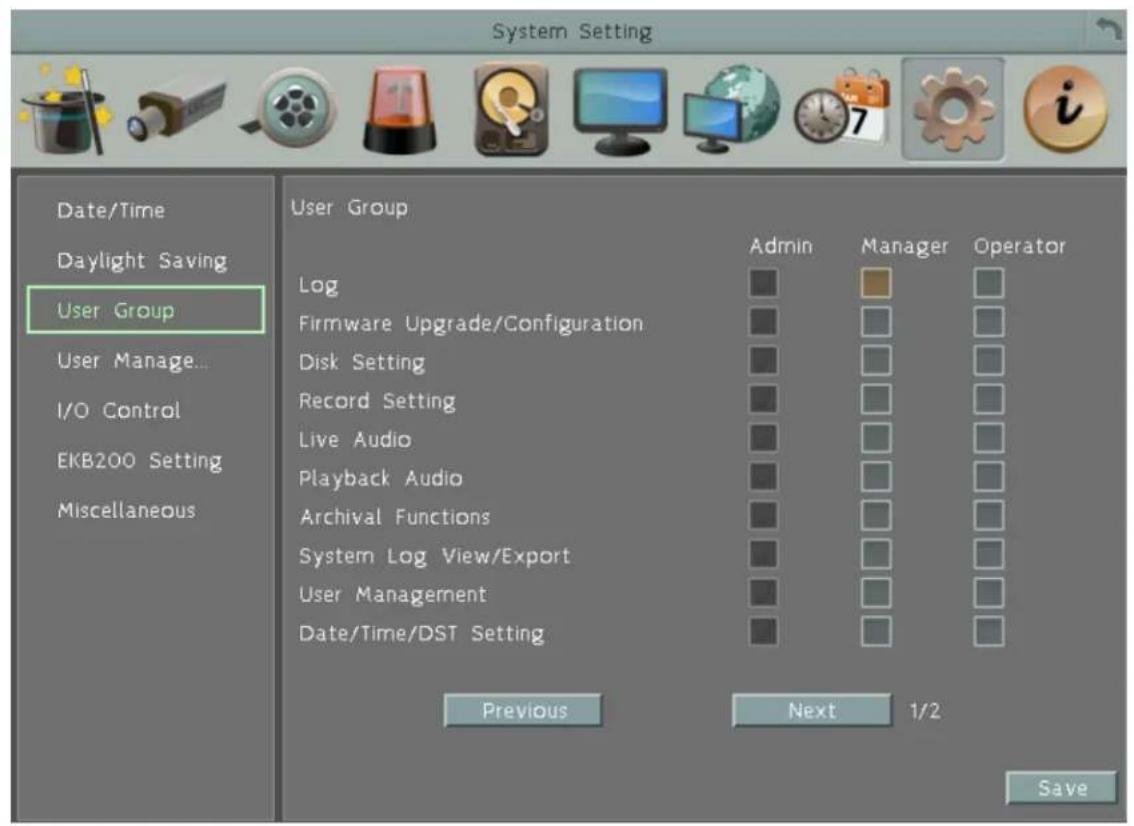Enable Manager Disk Setting checkbox

[876, 360]
